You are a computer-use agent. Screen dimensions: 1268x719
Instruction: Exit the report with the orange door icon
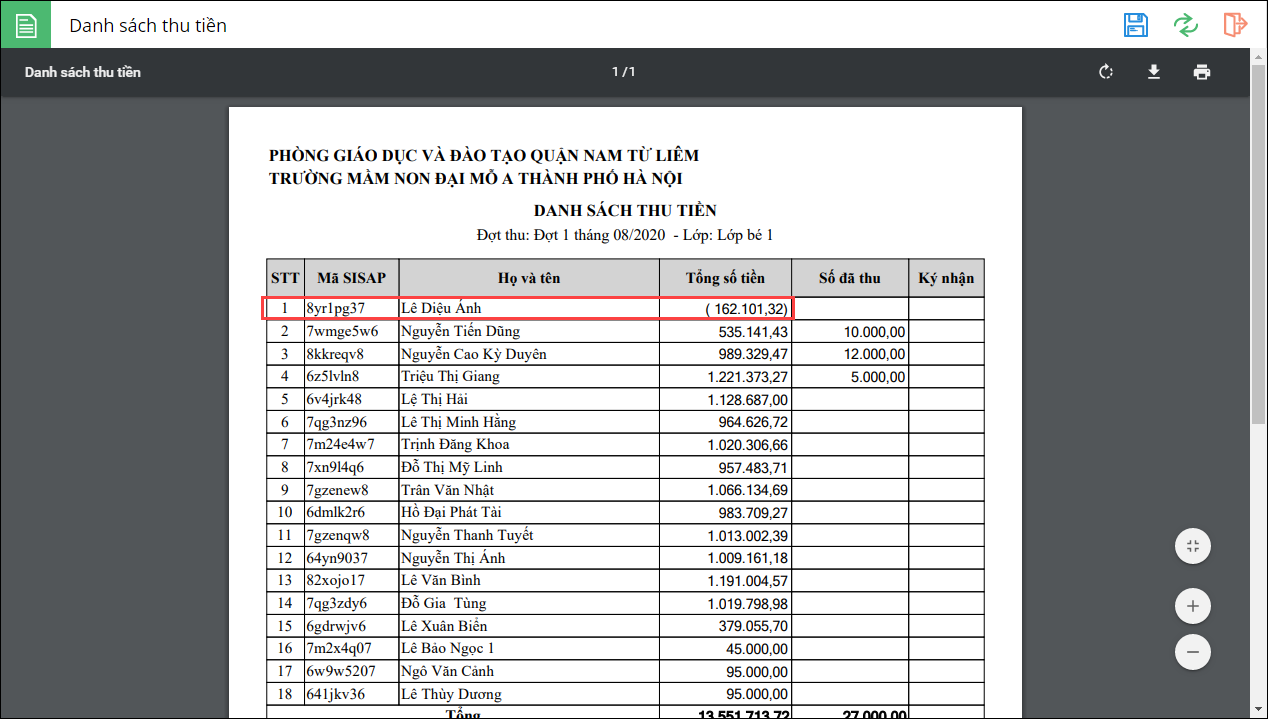[1235, 24]
